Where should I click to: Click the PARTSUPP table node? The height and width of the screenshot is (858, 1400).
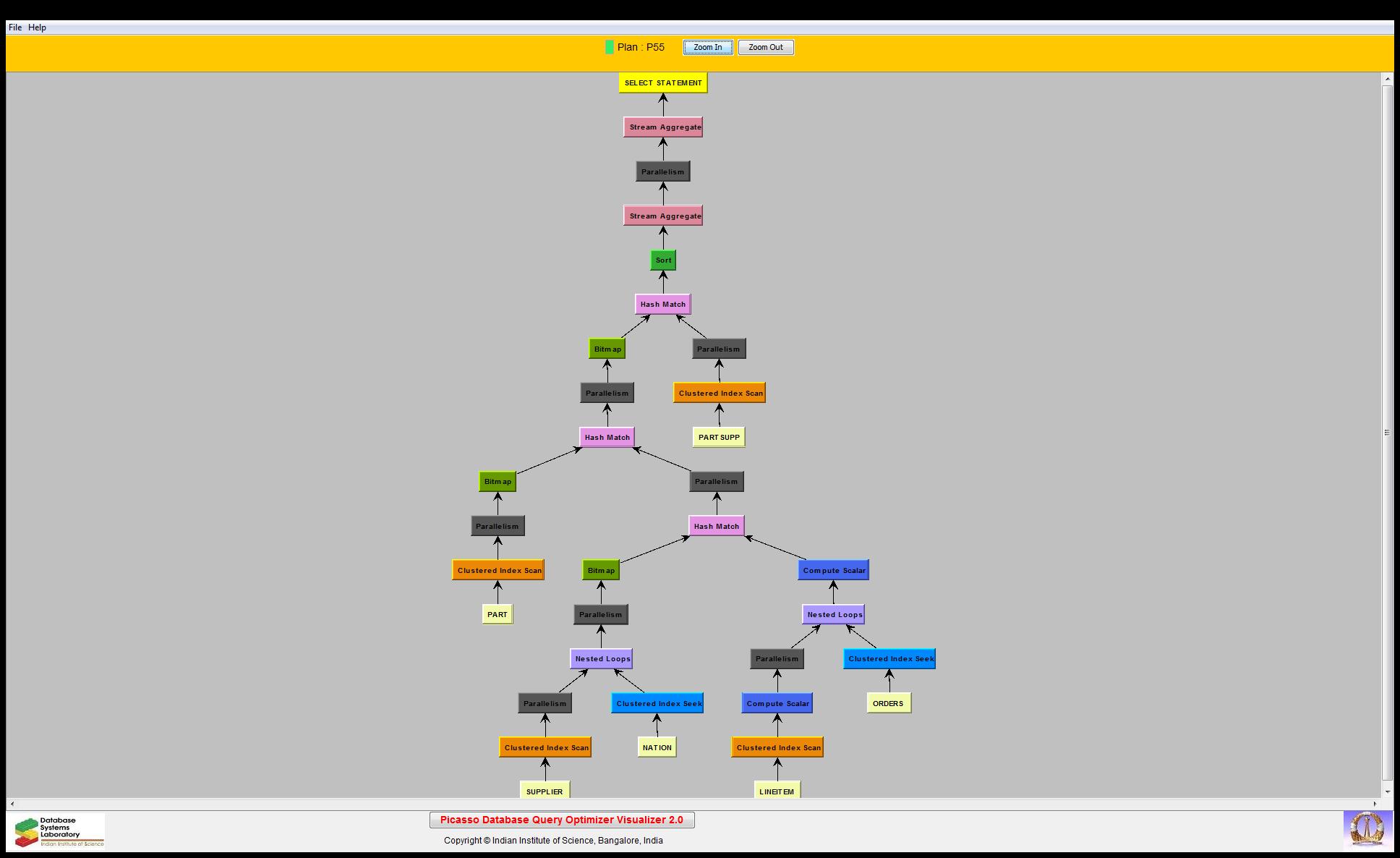tap(719, 438)
